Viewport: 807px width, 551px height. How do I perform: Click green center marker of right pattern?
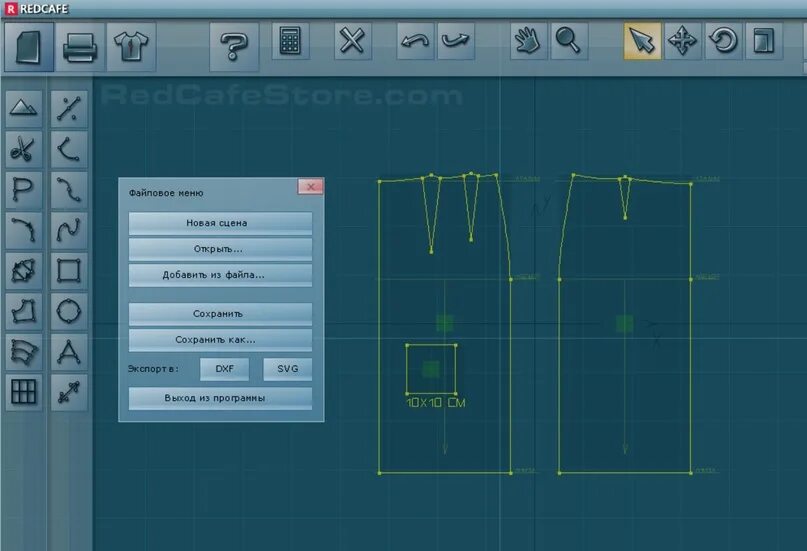point(625,324)
